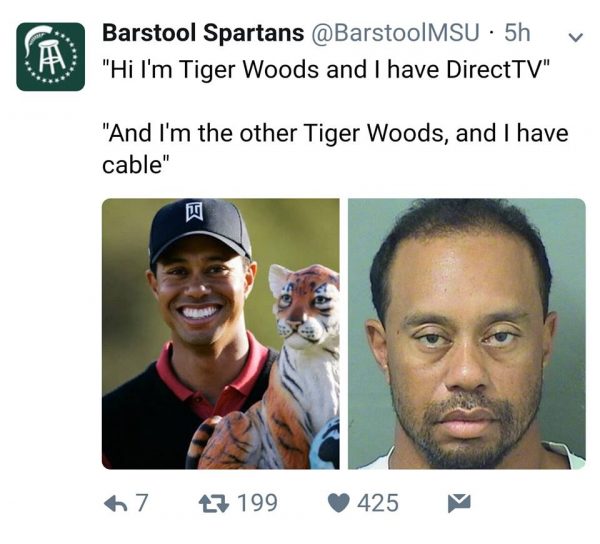Open the Barstool Spartans profile avatar
This screenshot has height=544, width=600.
point(50,56)
